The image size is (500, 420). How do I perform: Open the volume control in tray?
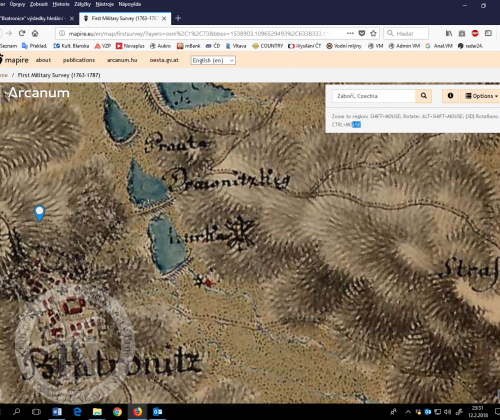click(x=448, y=412)
